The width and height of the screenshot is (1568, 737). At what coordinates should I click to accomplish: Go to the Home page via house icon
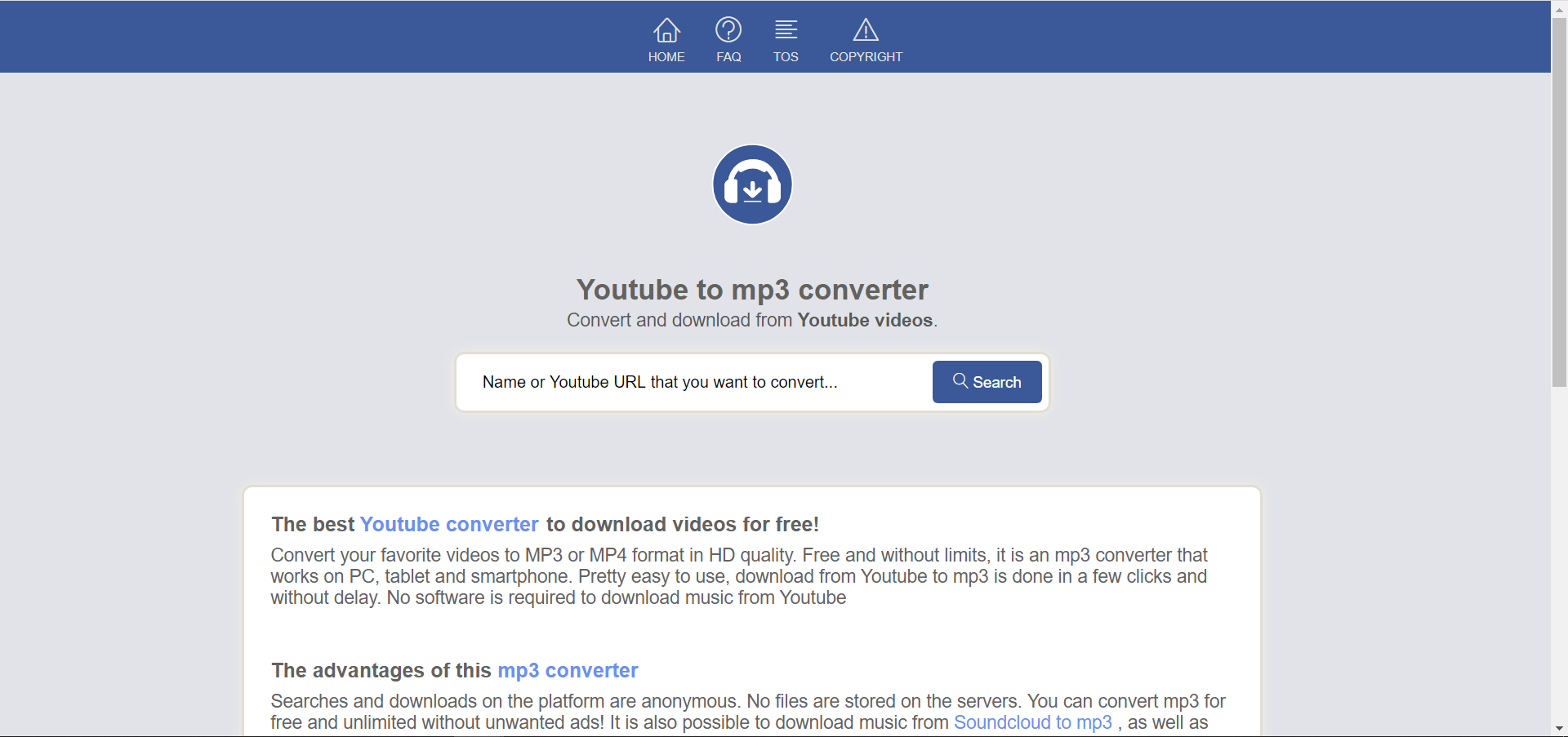point(666,30)
